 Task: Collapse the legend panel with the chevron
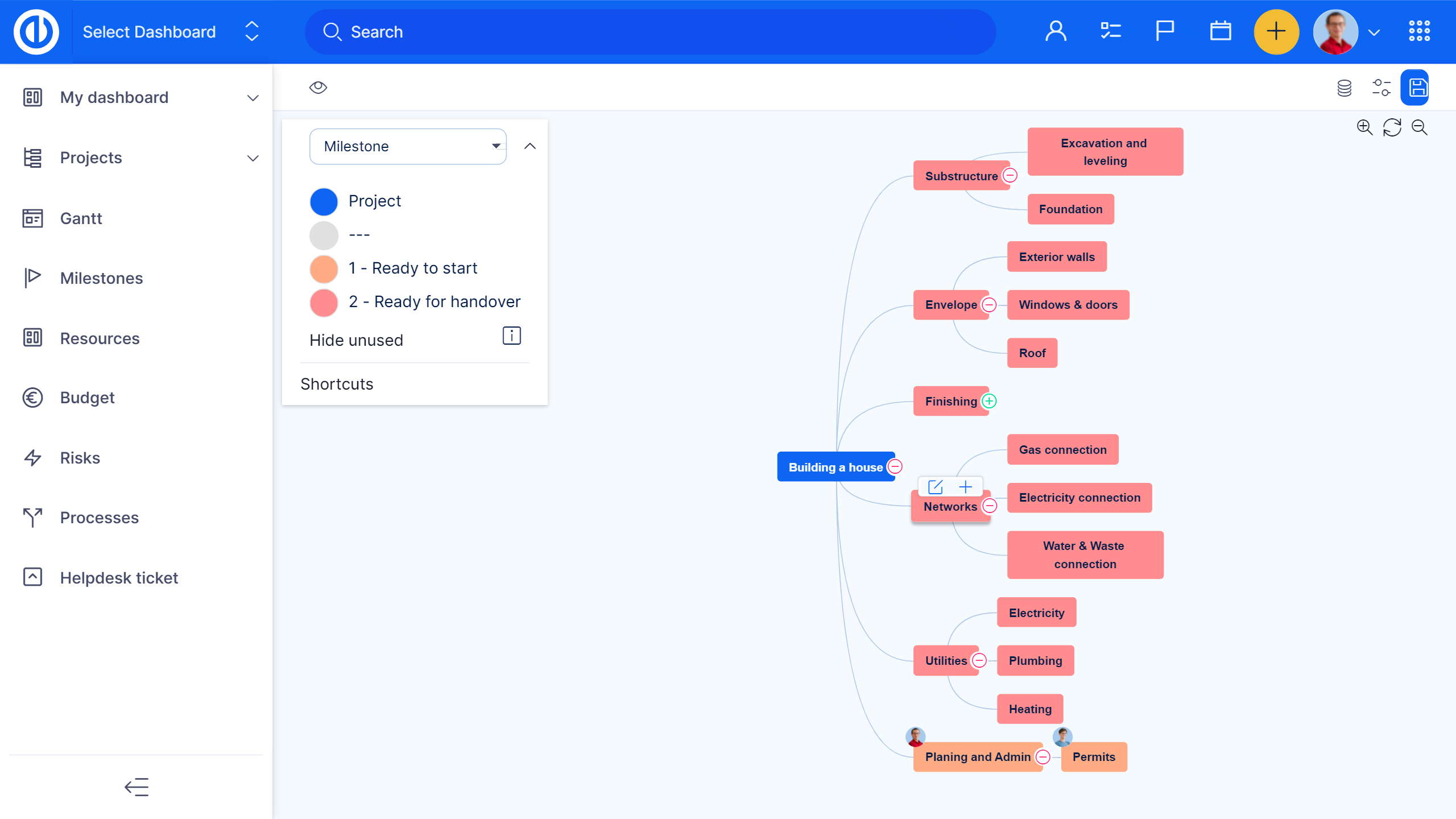(x=530, y=147)
